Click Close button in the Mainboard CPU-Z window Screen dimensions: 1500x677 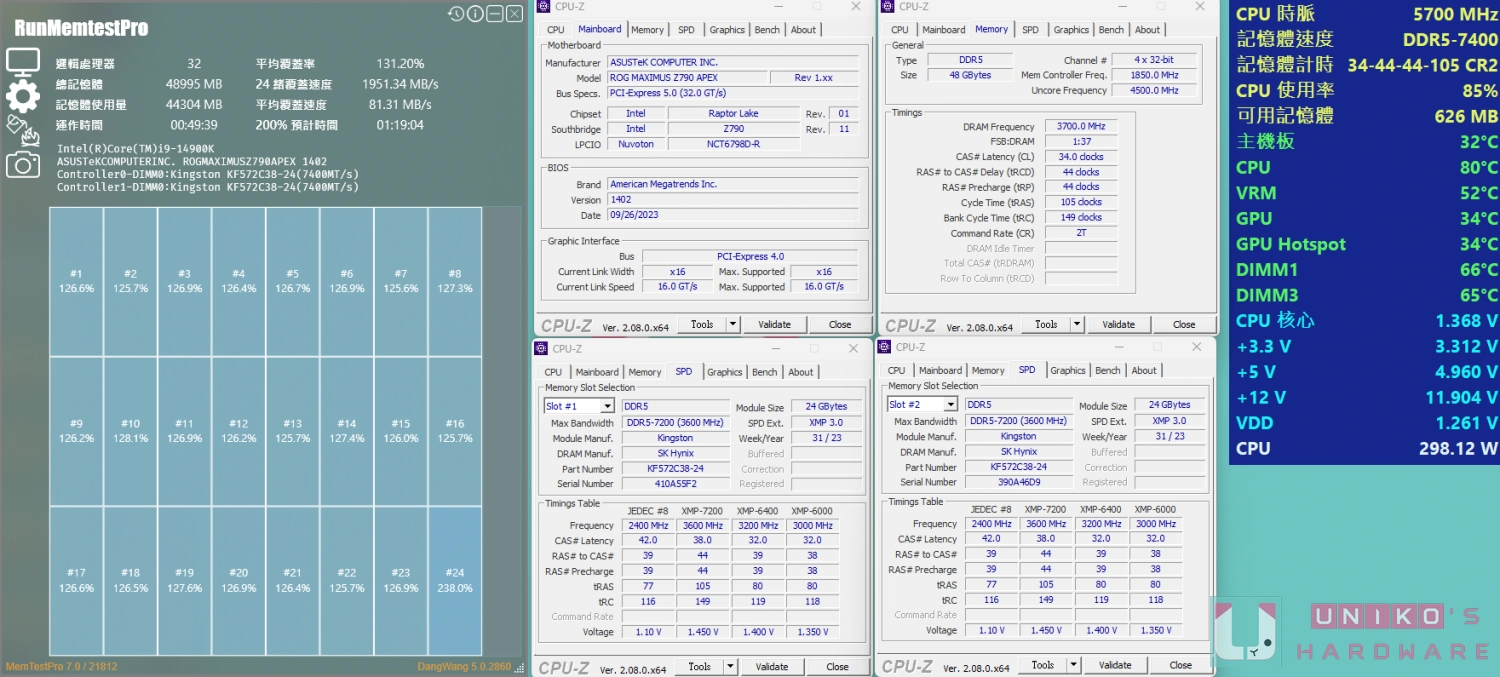coord(840,324)
